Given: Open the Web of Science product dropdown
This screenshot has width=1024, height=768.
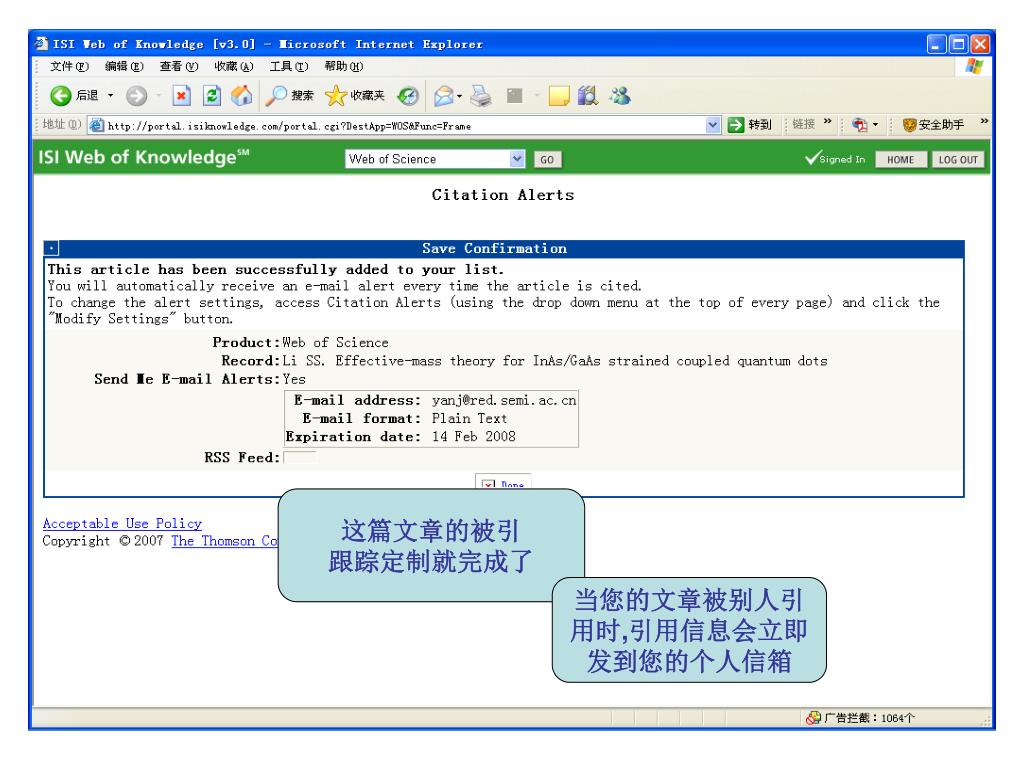Looking at the screenshot, I should [x=435, y=159].
